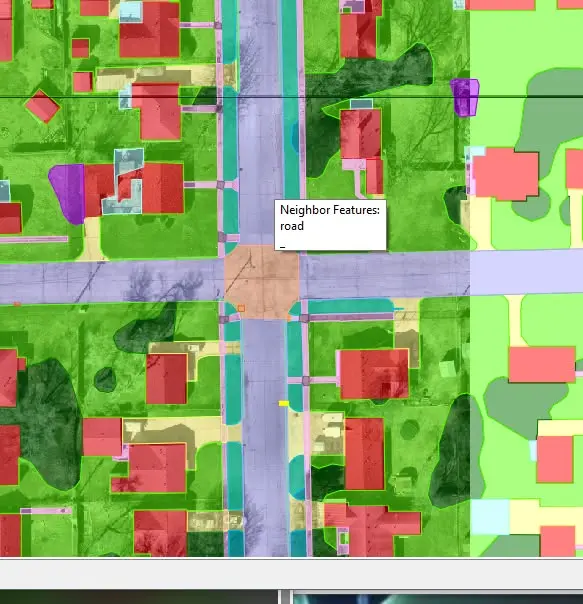Image resolution: width=583 pixels, height=604 pixels.
Task: Select the road segment north of the intersection
Action: 261,122
